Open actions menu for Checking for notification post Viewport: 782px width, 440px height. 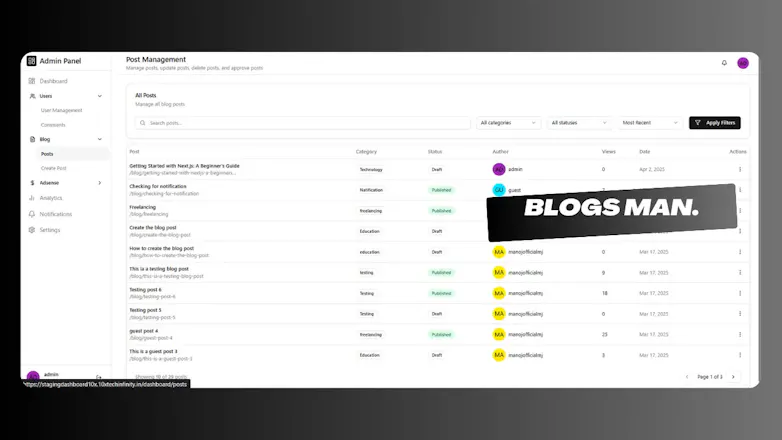pyautogui.click(x=740, y=190)
